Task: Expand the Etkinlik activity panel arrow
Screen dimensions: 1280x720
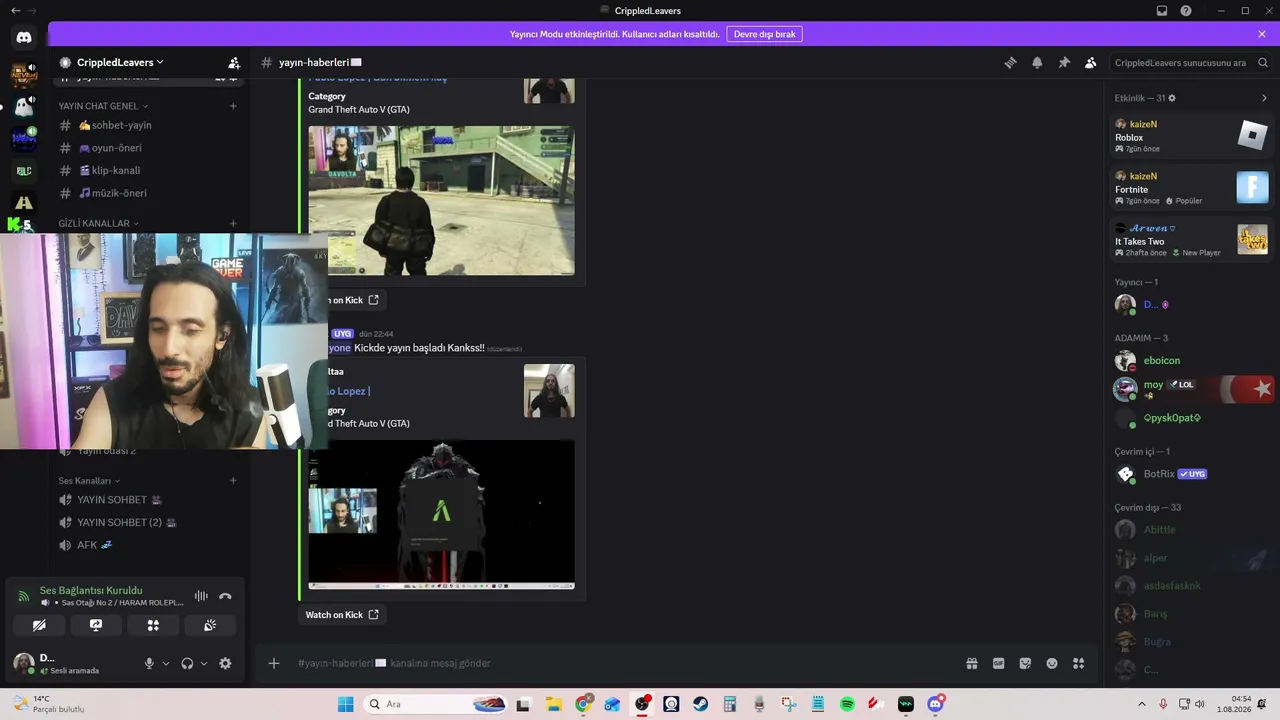Action: click(x=1264, y=98)
